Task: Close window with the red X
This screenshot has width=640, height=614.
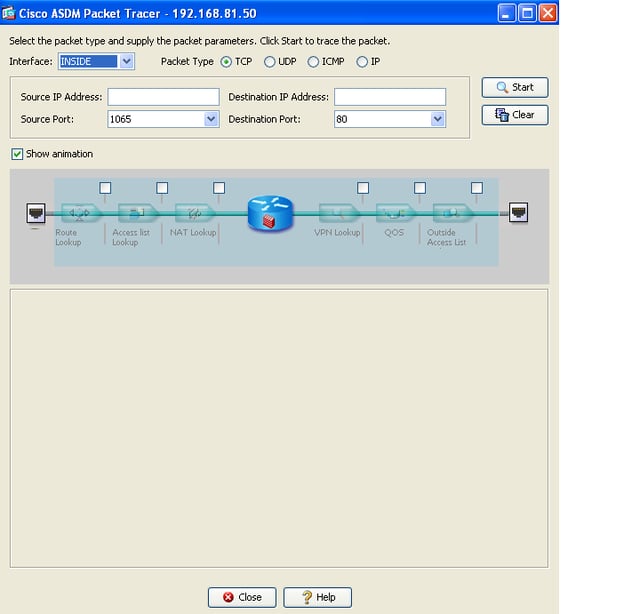Action: [548, 13]
